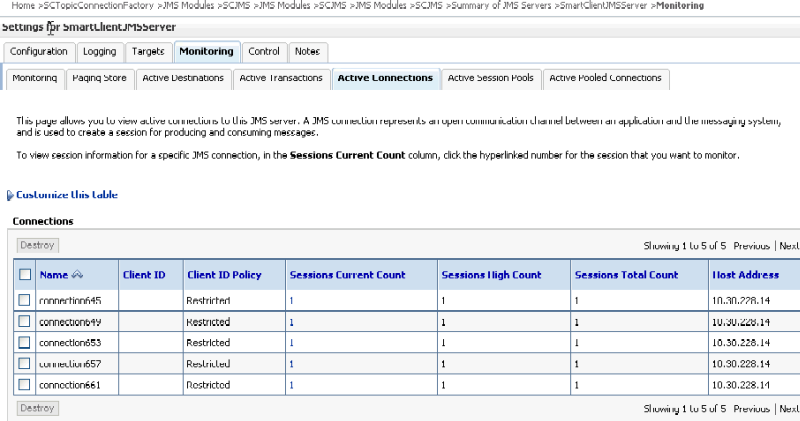Click the sort arrow icon beside Name
800x421 pixels.
click(x=77, y=275)
